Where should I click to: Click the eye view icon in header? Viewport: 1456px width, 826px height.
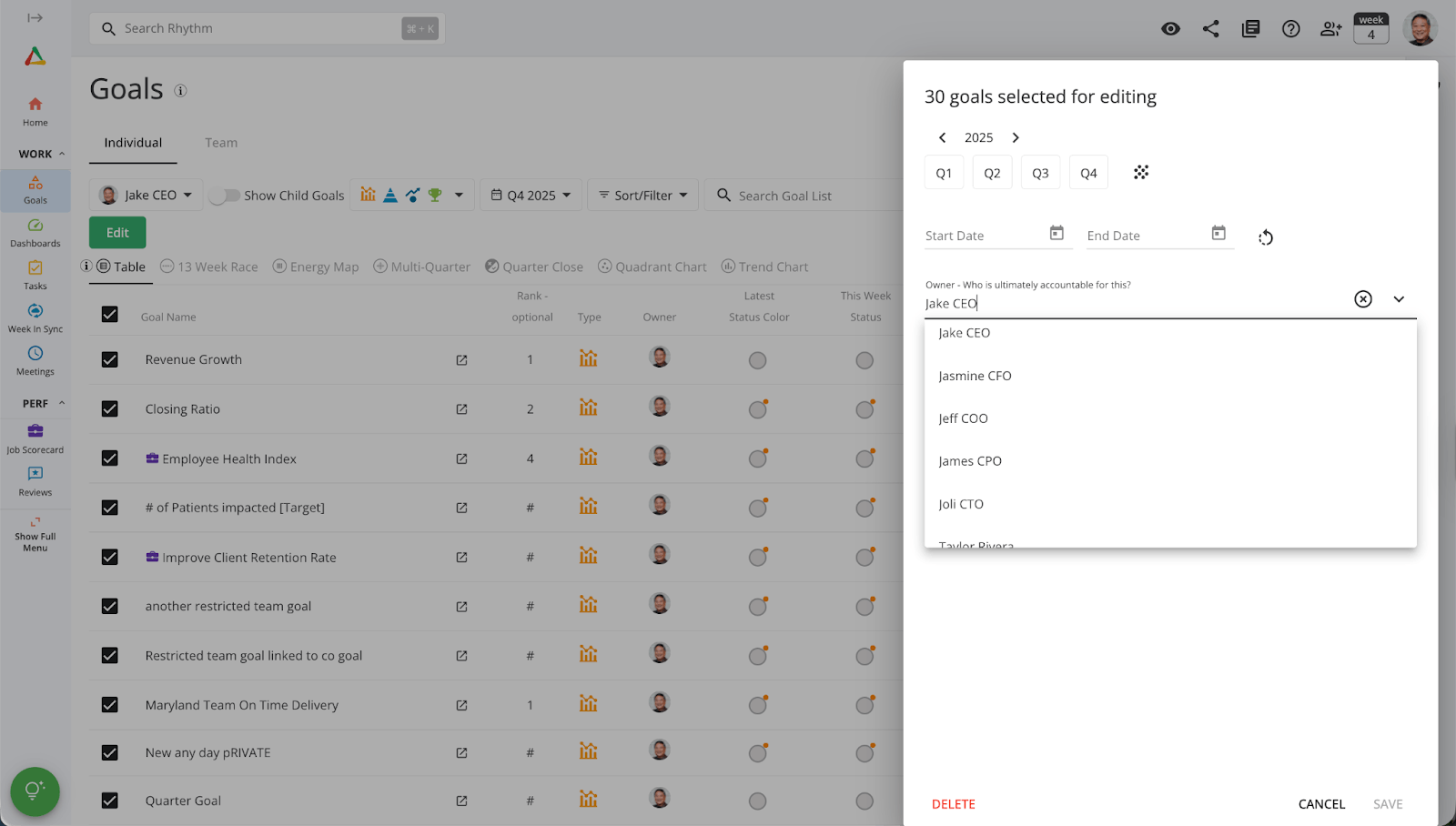click(1170, 29)
